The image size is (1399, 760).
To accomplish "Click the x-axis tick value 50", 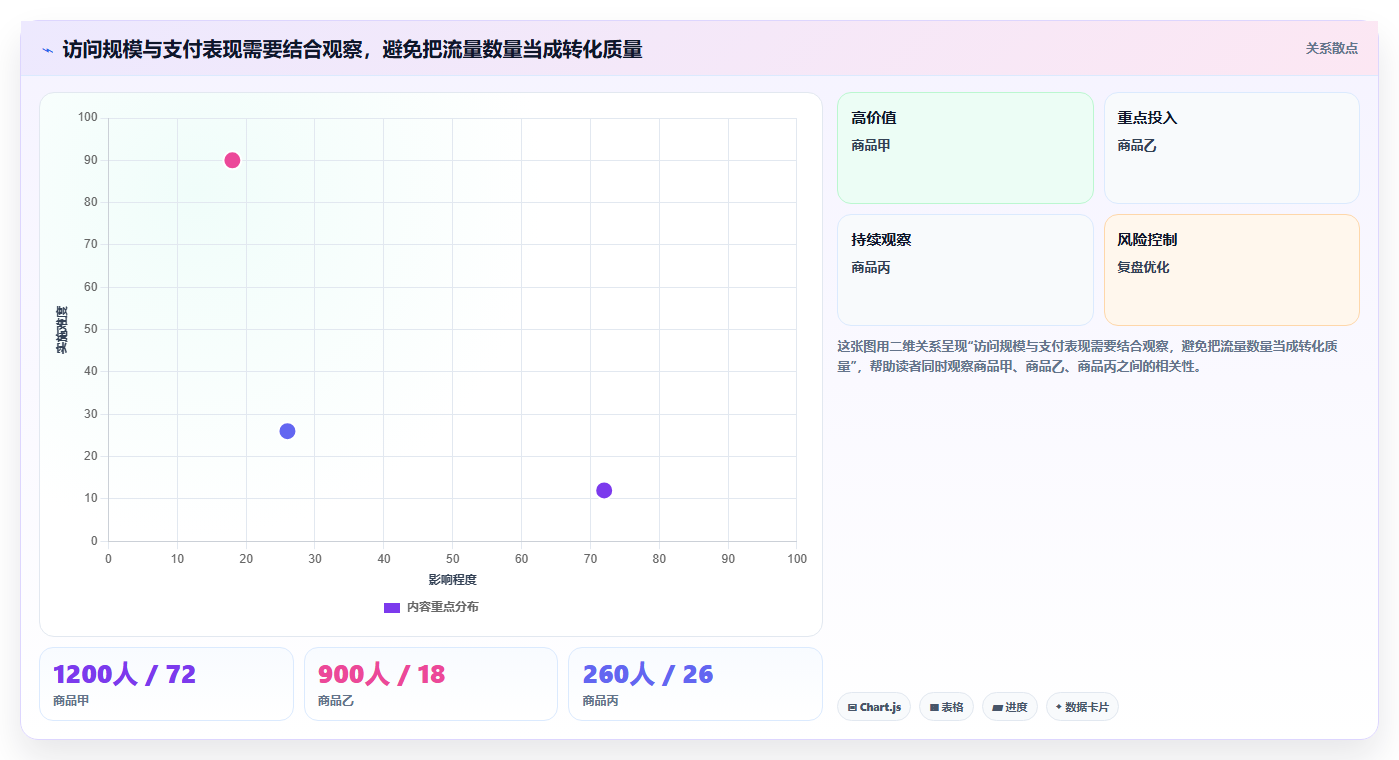I will [x=452, y=559].
